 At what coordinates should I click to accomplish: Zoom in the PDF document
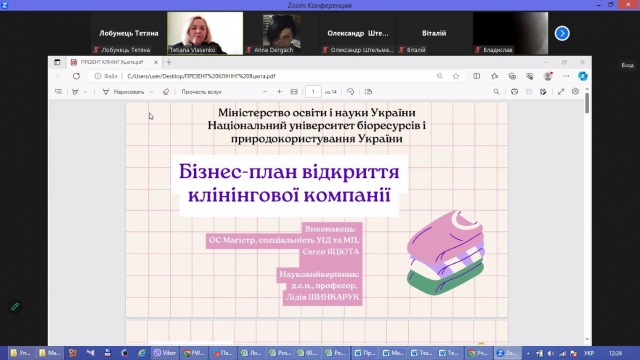(279, 92)
